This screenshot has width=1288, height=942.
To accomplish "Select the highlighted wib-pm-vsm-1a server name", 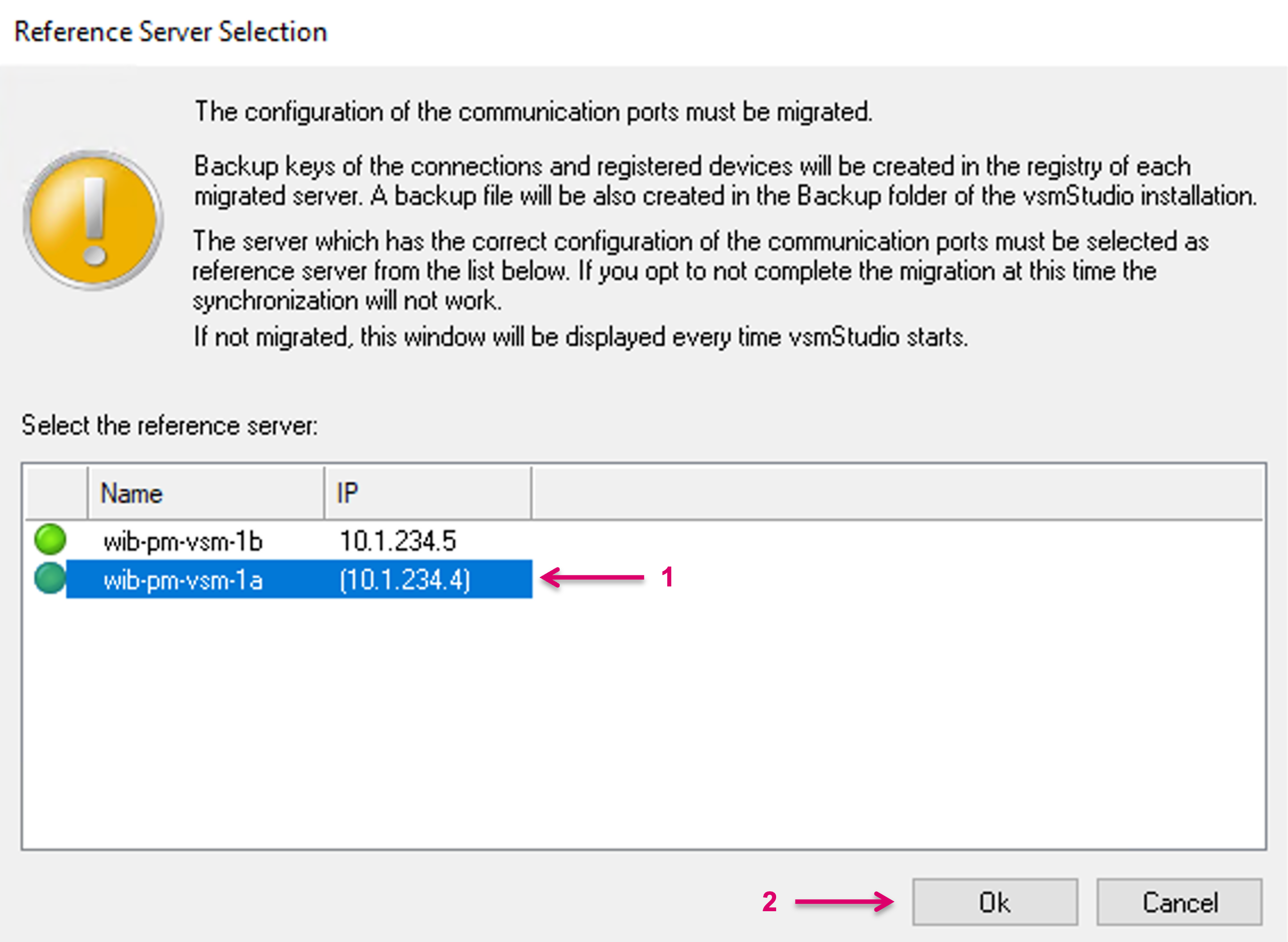I will tap(182, 580).
